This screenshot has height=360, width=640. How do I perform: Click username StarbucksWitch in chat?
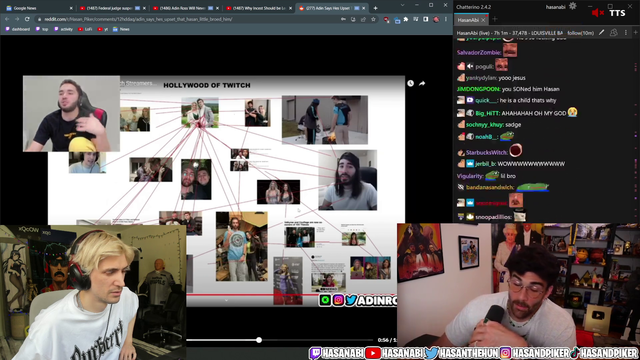pos(487,152)
